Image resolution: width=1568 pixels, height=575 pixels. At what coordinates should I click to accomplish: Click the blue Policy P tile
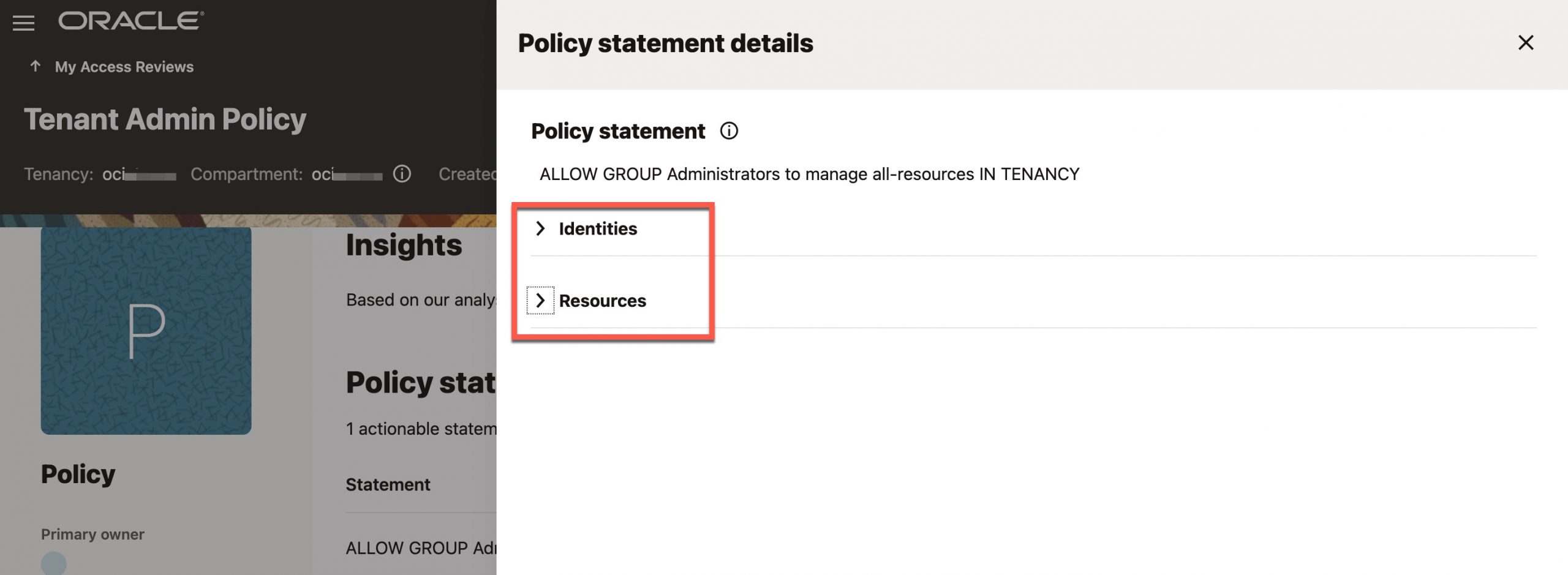pos(146,331)
